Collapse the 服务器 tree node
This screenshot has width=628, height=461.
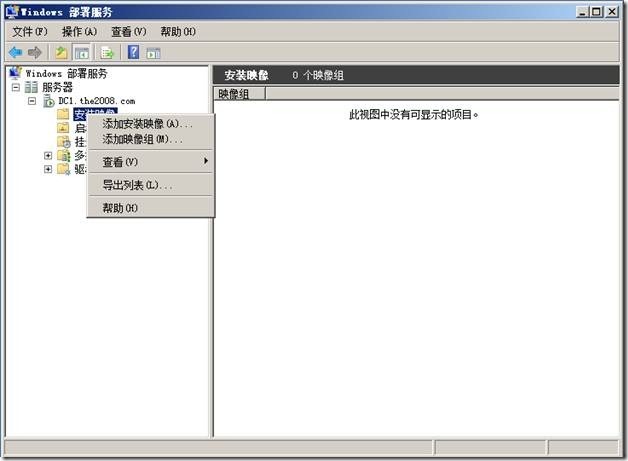16,87
